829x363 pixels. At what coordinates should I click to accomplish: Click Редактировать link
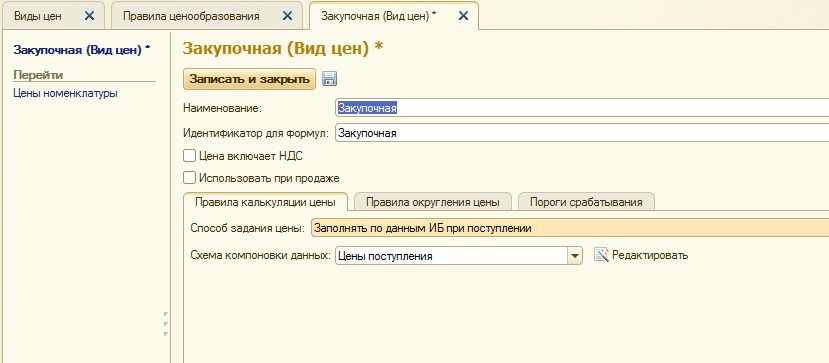[x=650, y=255]
